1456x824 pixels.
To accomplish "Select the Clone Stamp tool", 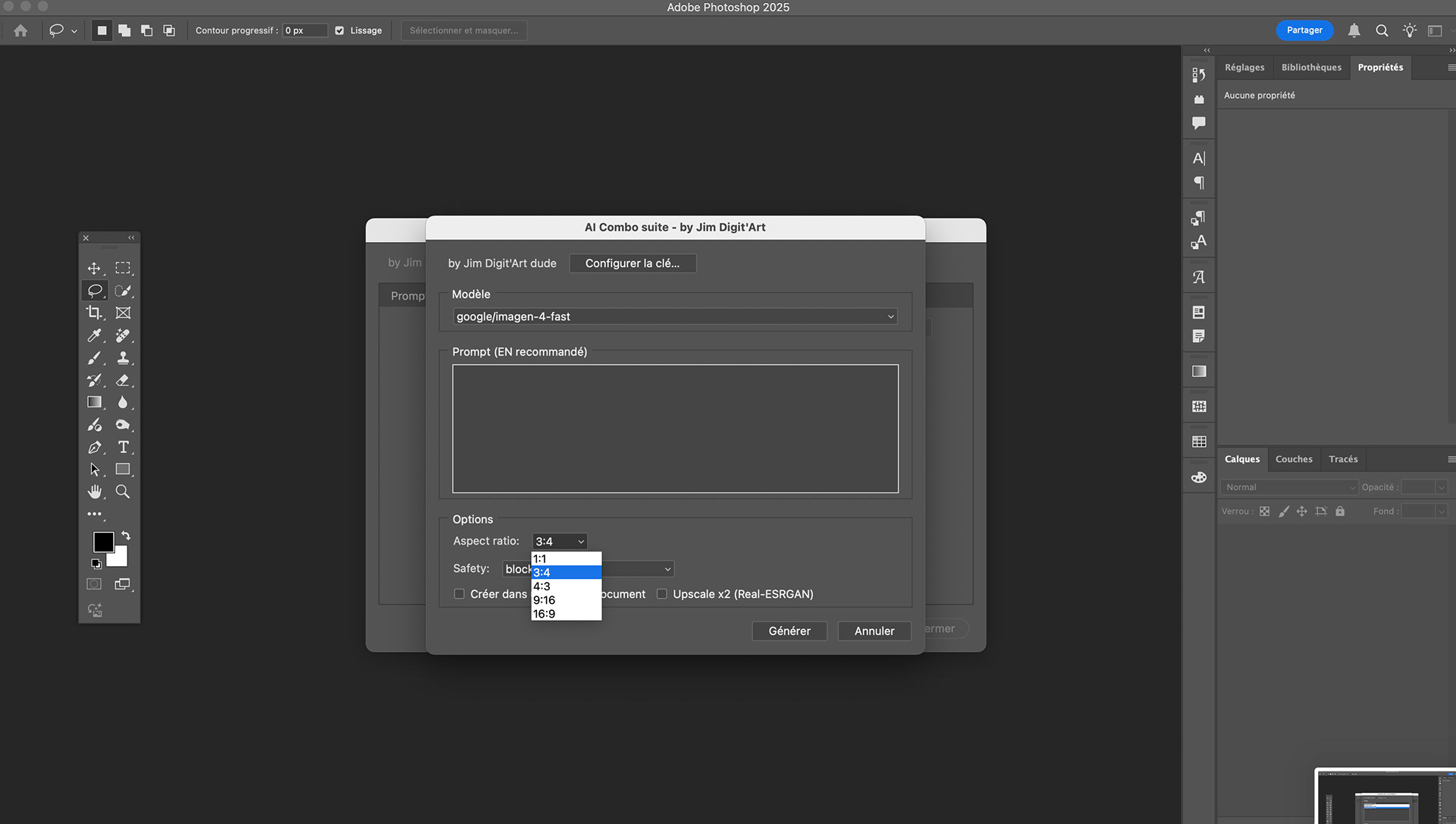I will pyautogui.click(x=123, y=358).
